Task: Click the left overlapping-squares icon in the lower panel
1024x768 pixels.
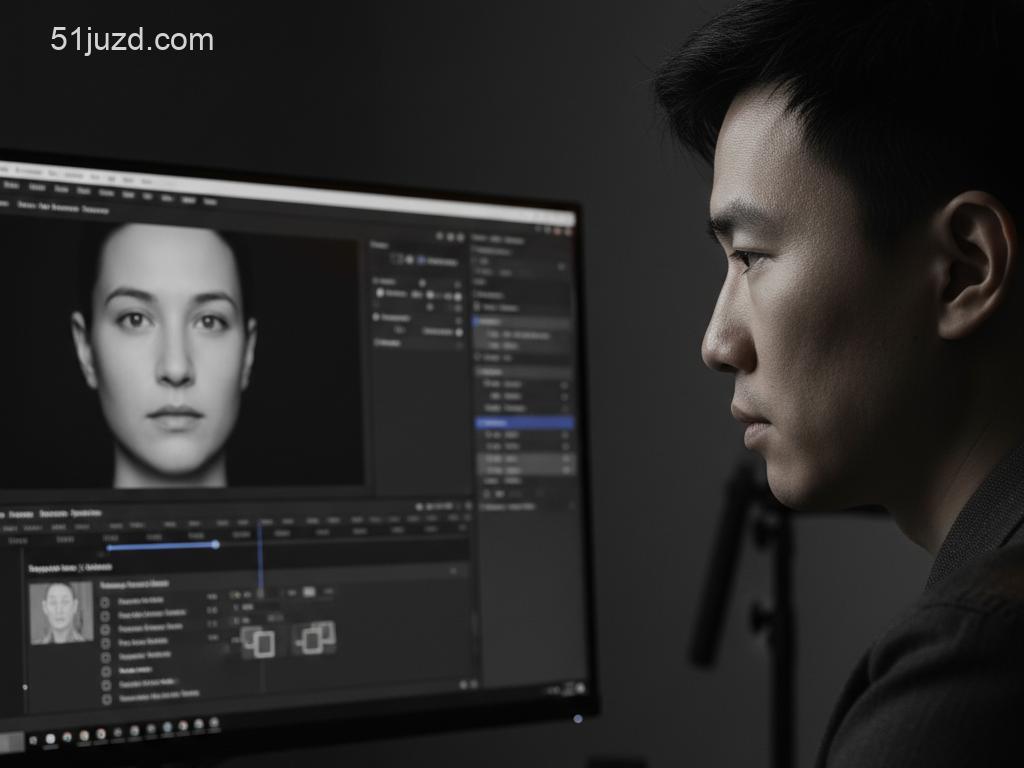Action: [x=258, y=642]
